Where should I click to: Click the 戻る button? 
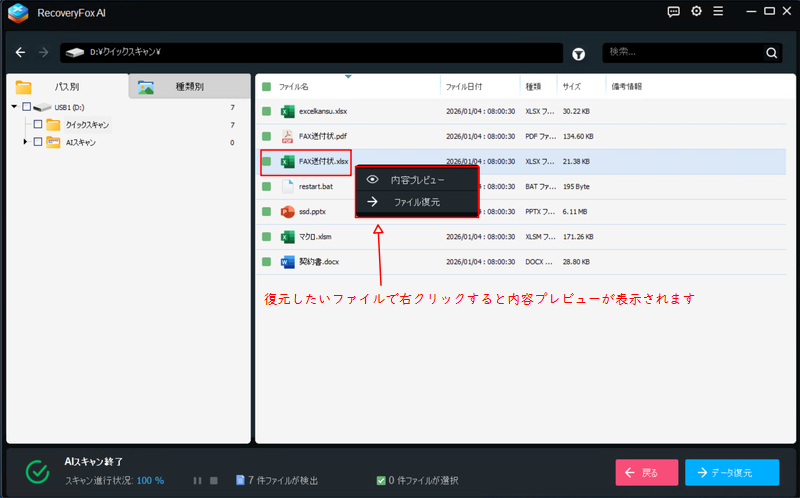(x=645, y=472)
